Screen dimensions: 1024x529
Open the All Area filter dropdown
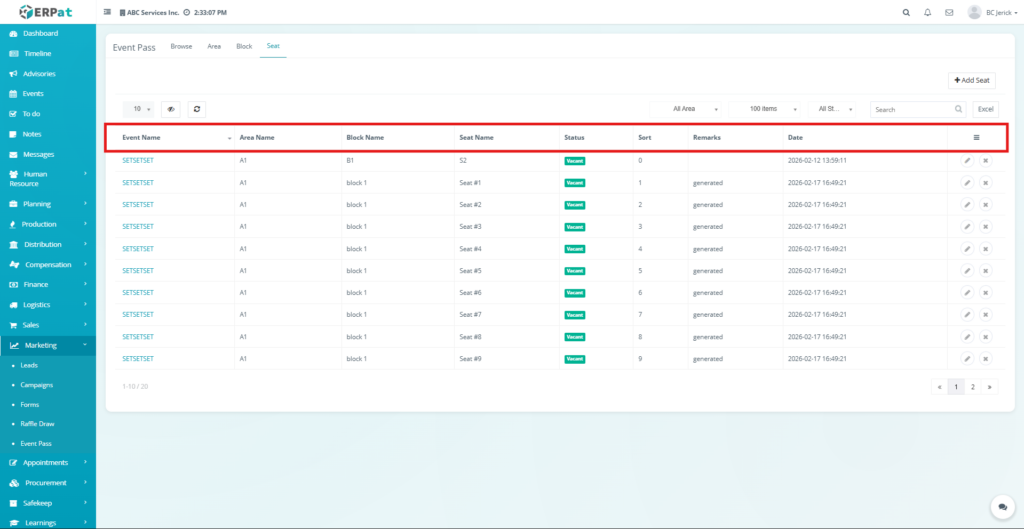point(689,108)
